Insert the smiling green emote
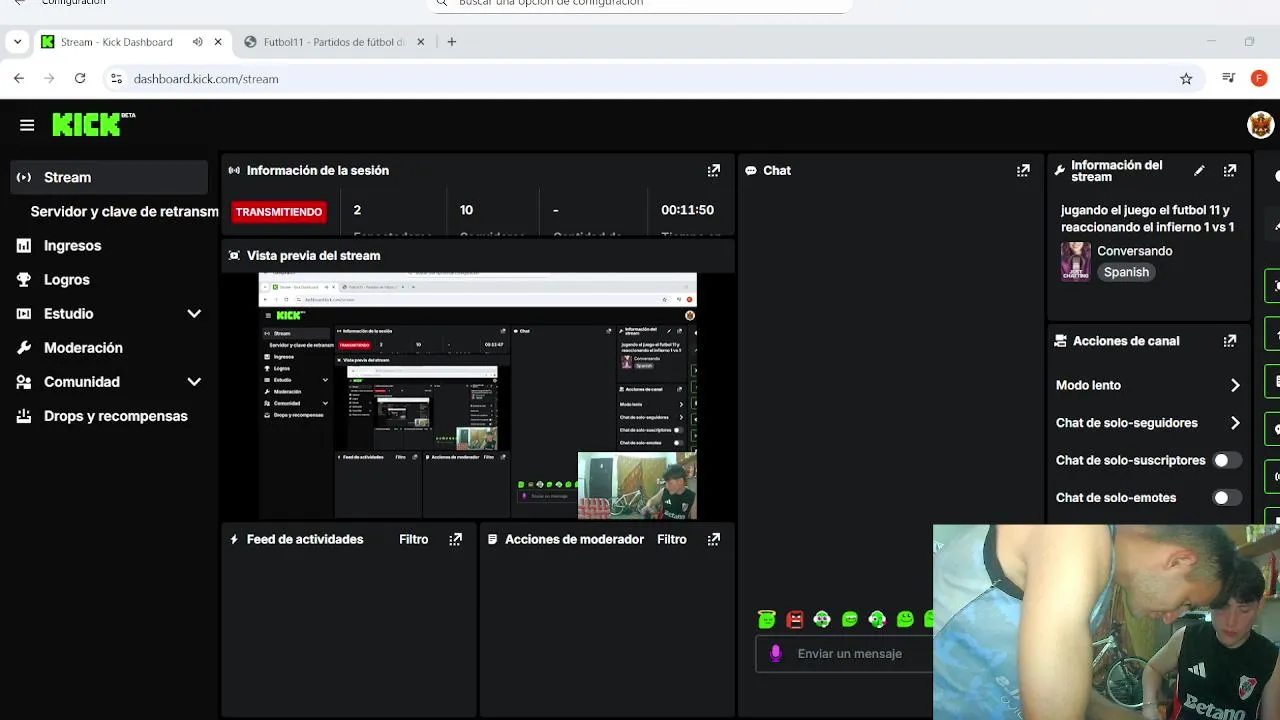 coord(905,619)
